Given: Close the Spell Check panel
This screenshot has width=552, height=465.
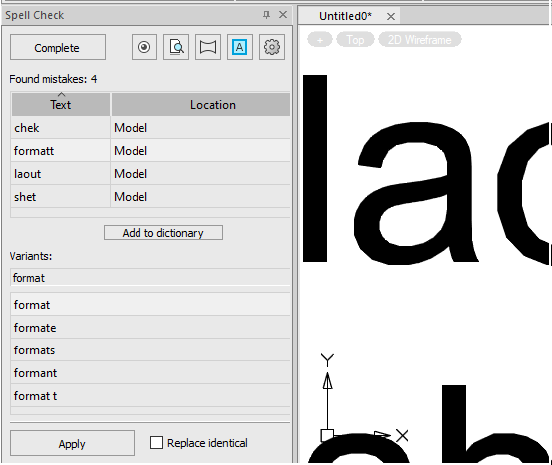Looking at the screenshot, I should [x=283, y=15].
